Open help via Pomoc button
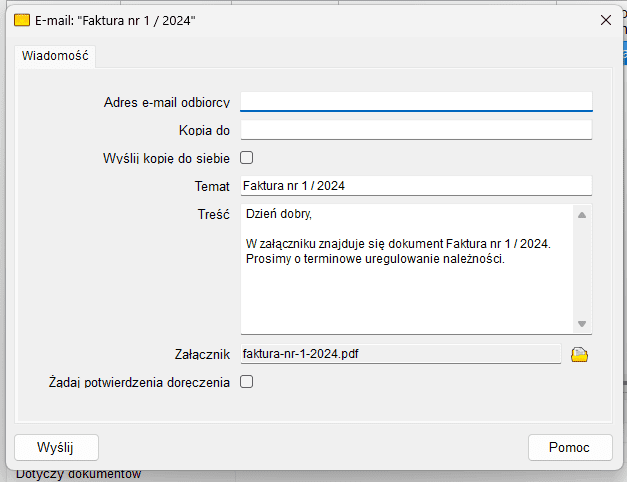Screen dimensions: 627x482 click(570, 447)
